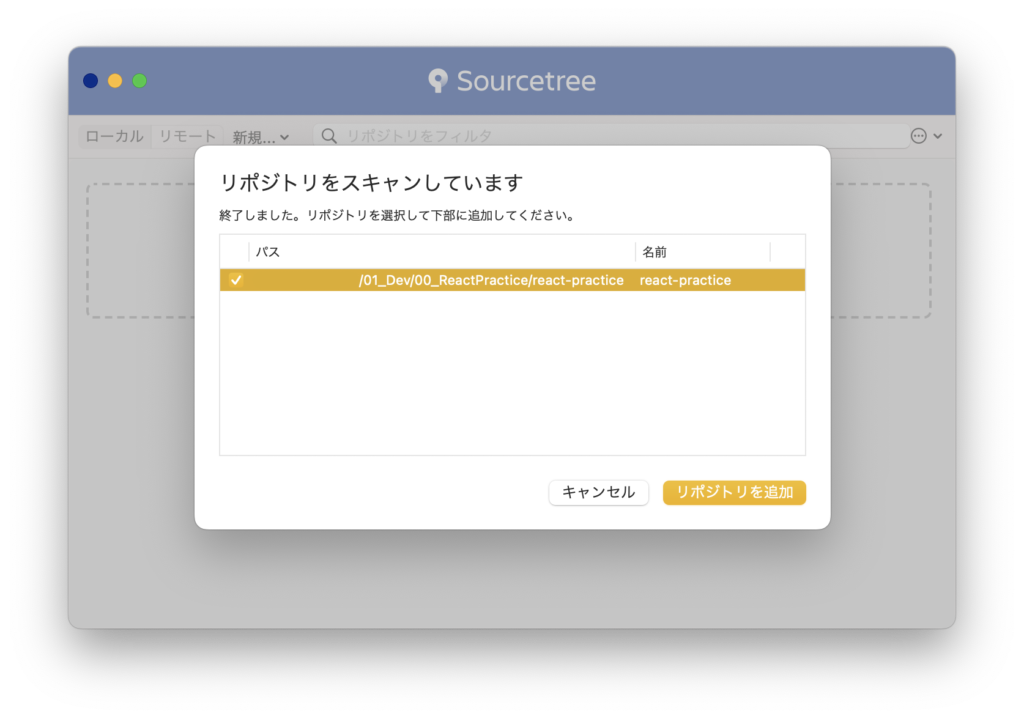The height and width of the screenshot is (719, 1024).
Task: Expand the chevron next to the options icon
Action: click(938, 136)
